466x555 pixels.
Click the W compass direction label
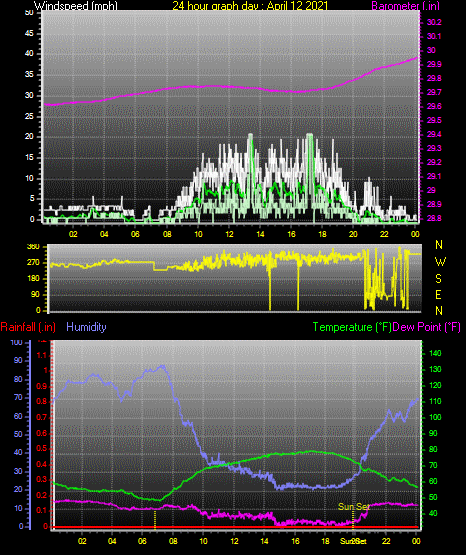(440, 262)
